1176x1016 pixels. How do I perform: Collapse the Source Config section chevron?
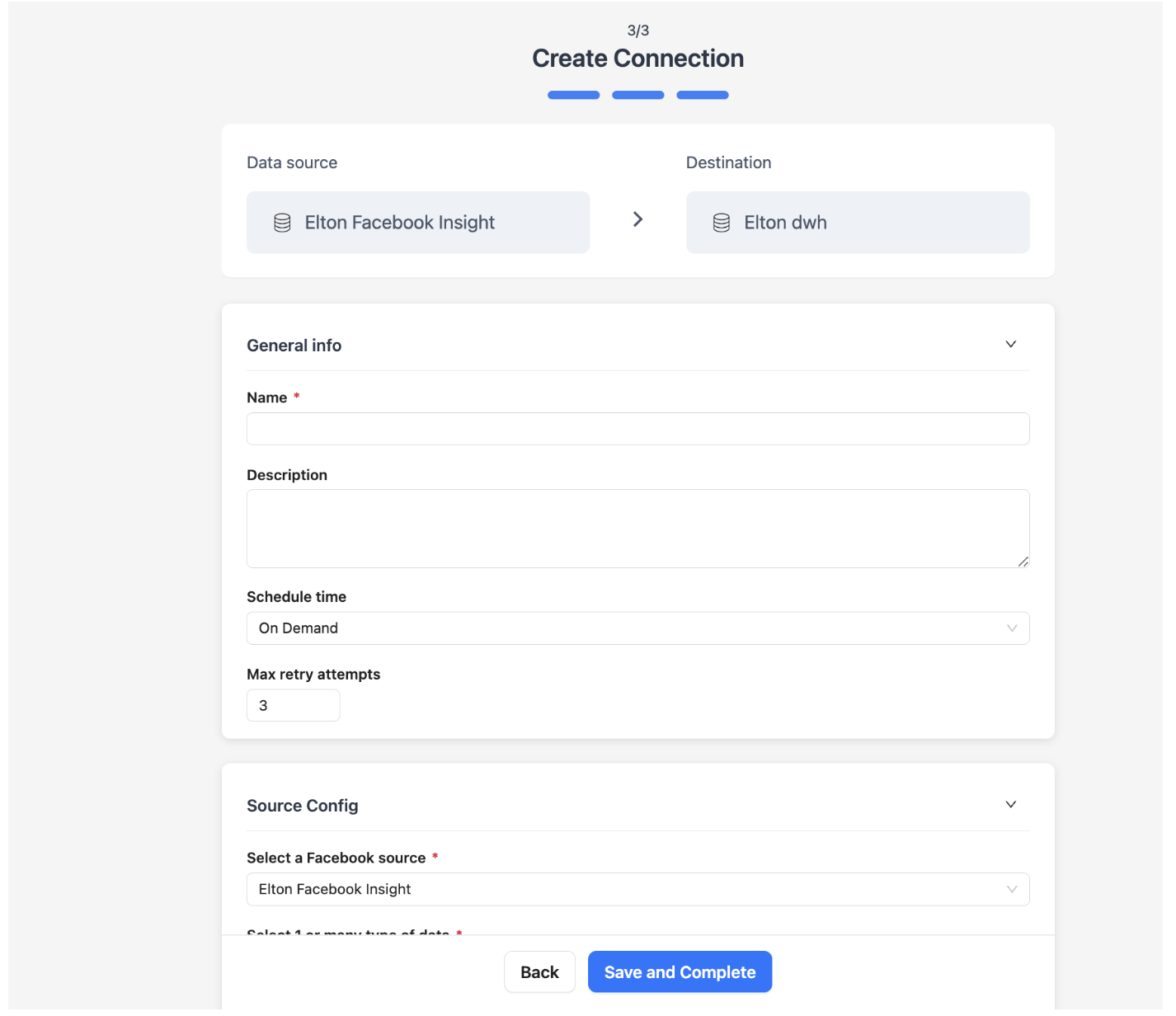point(1010,805)
